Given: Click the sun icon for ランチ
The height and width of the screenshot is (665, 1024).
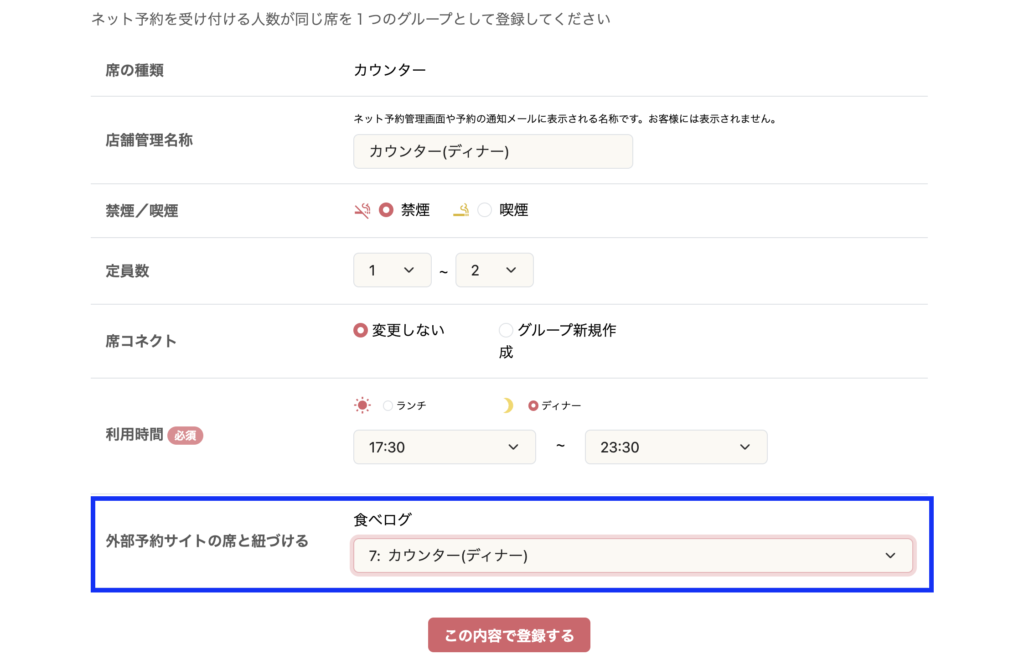Looking at the screenshot, I should tap(362, 405).
